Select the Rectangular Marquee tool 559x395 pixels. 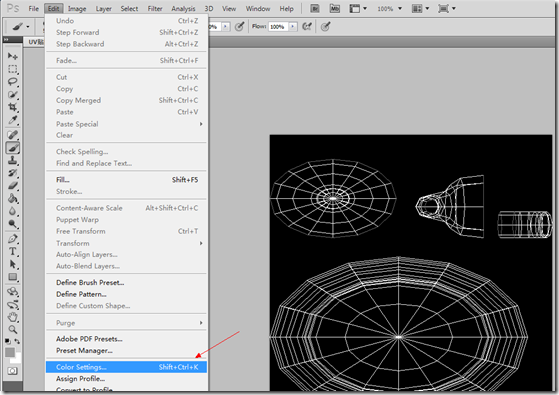(12, 69)
